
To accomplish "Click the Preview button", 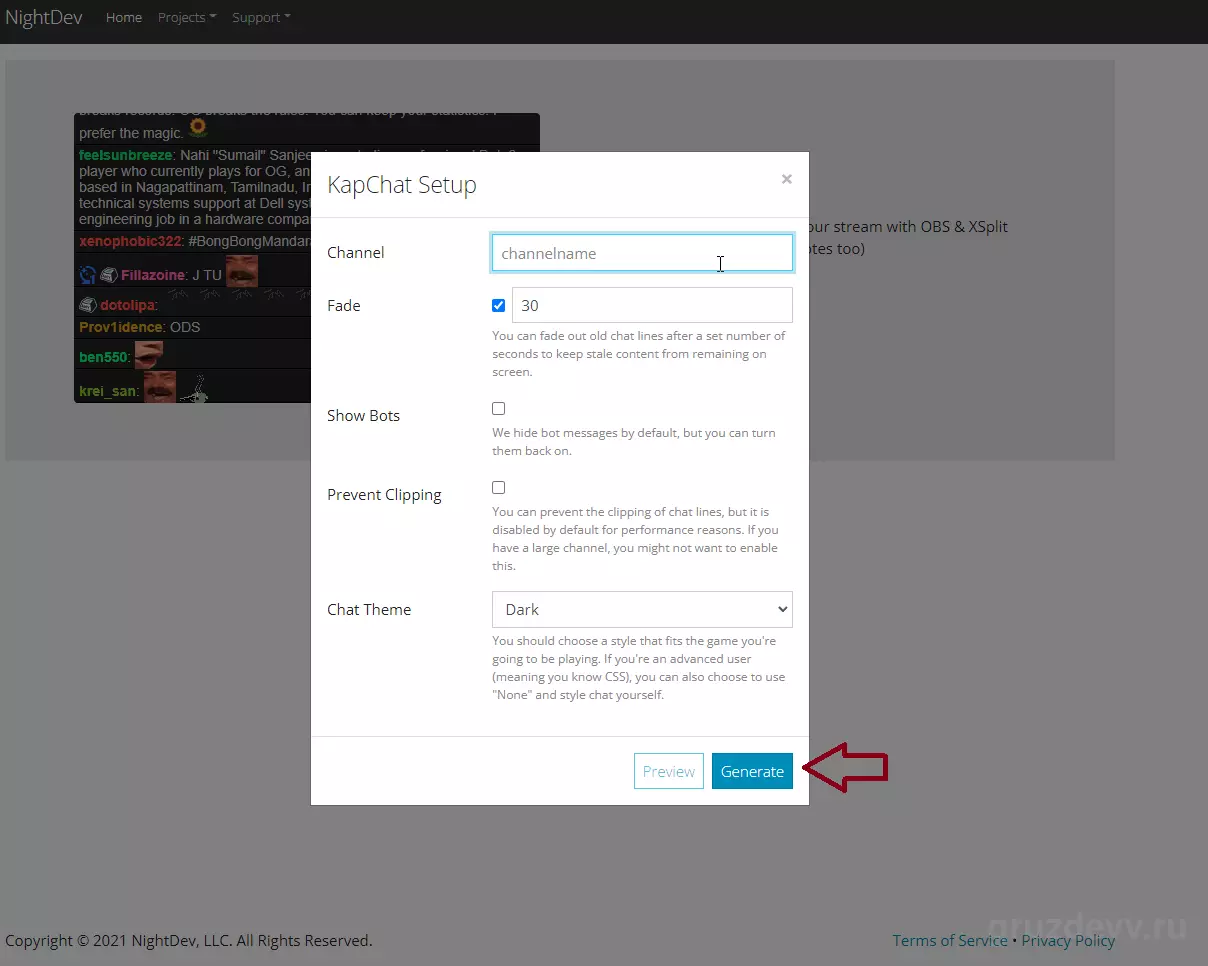I will [669, 771].
